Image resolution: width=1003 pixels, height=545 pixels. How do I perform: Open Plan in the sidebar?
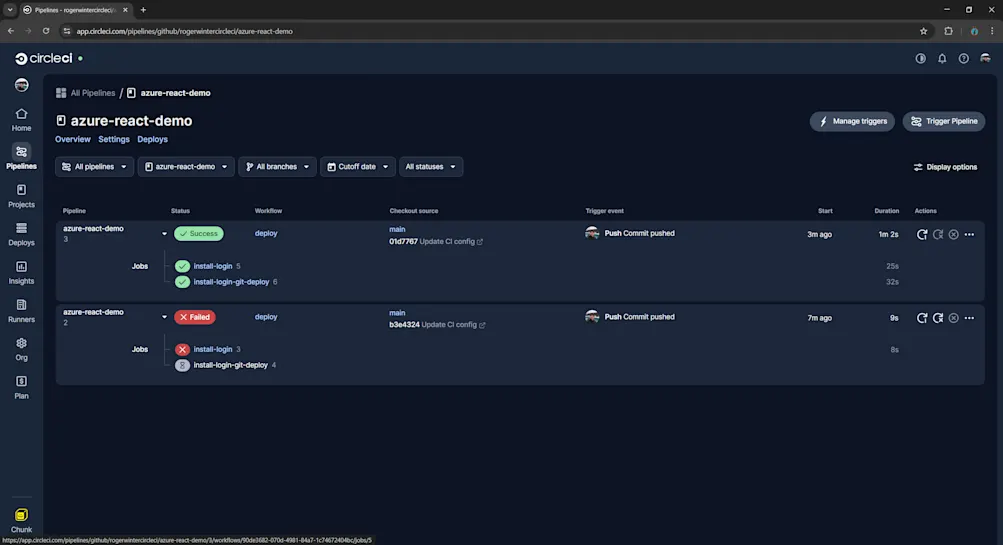[x=21, y=388]
